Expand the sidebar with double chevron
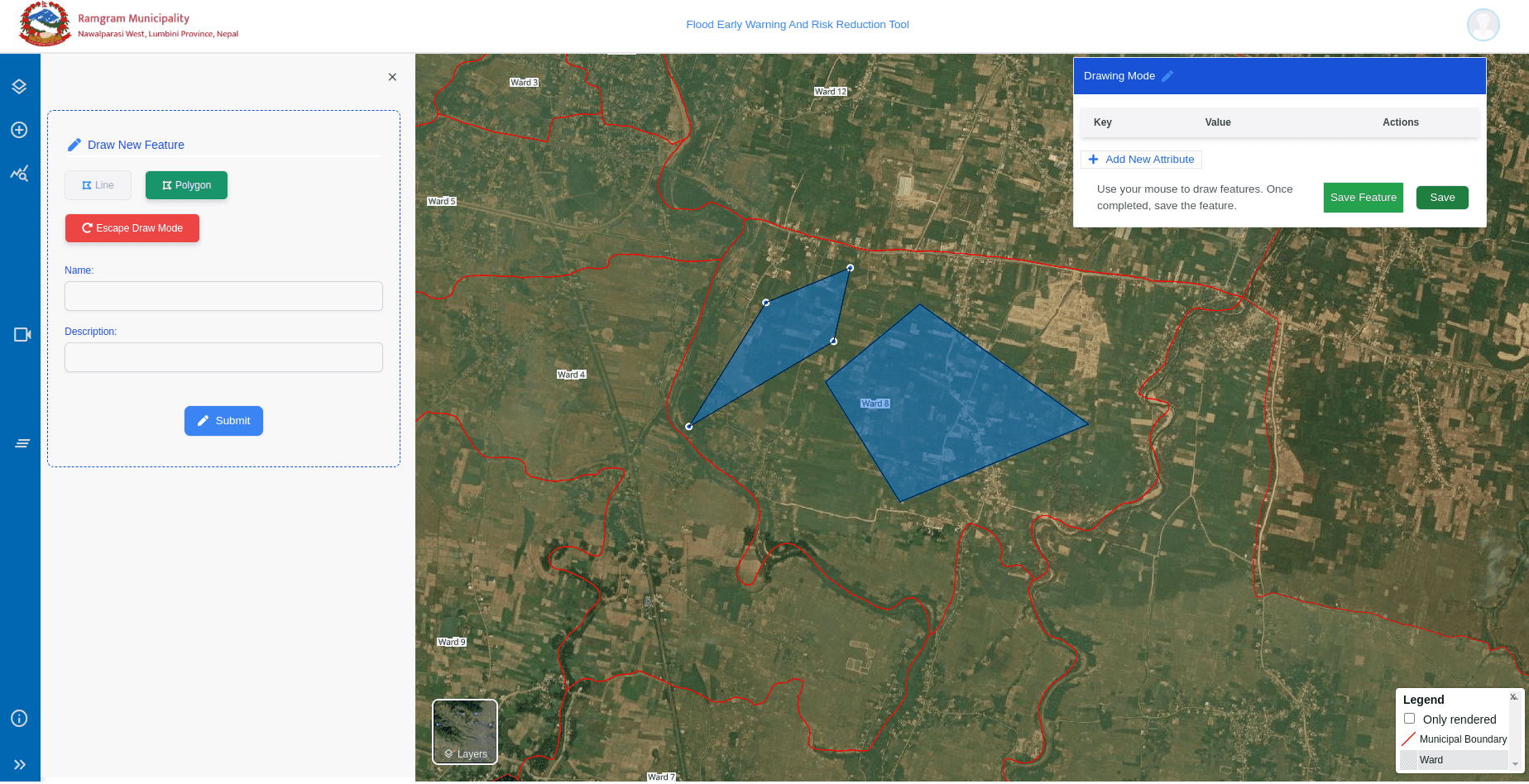1529x784 pixels. (x=20, y=765)
